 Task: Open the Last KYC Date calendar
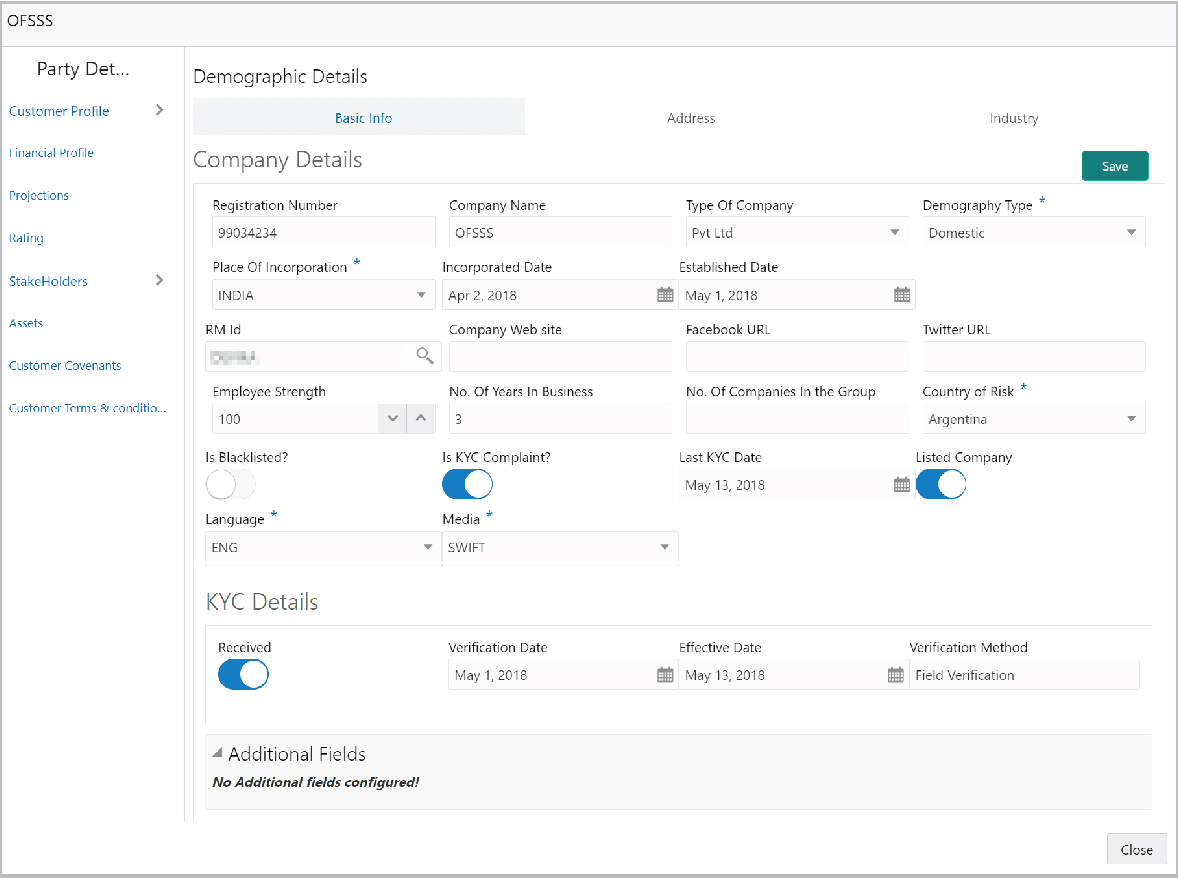[901, 484]
